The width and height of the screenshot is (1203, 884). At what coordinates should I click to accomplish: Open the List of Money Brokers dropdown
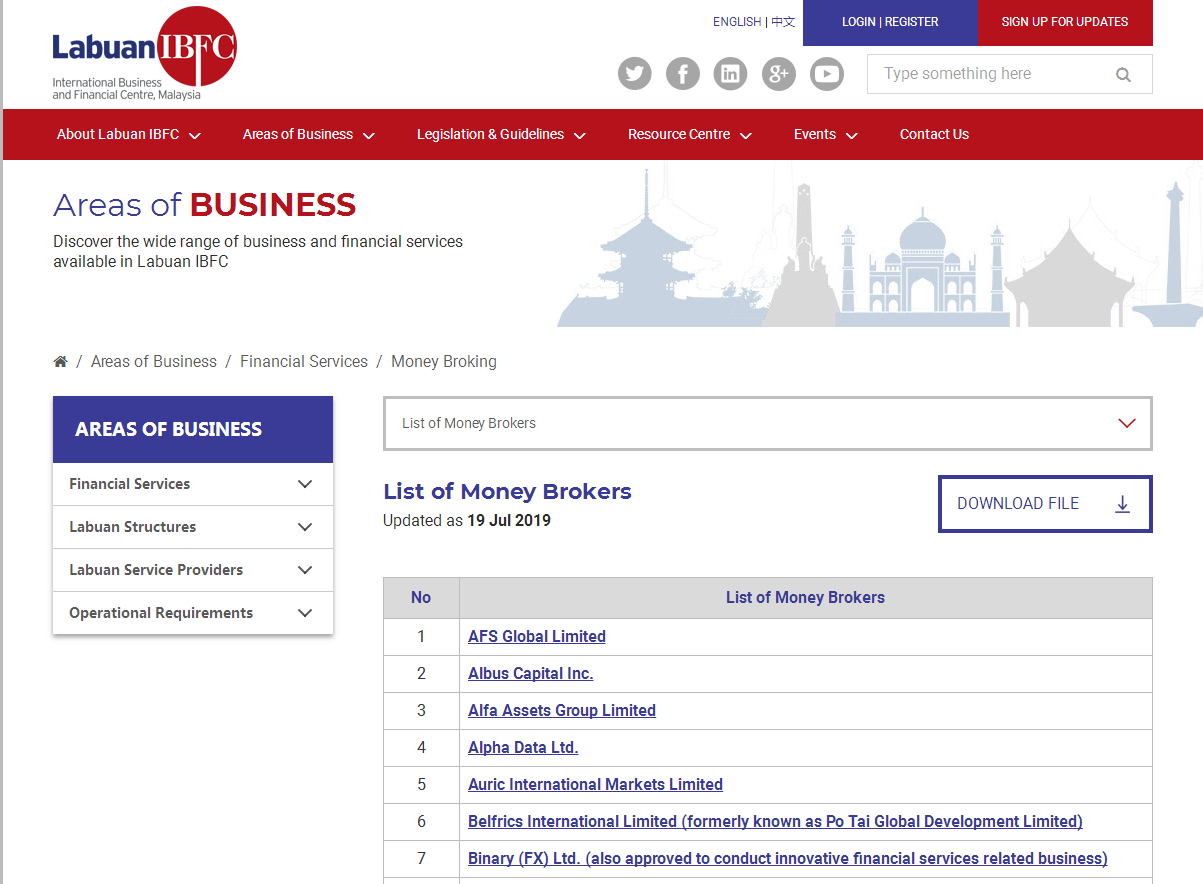(x=768, y=423)
